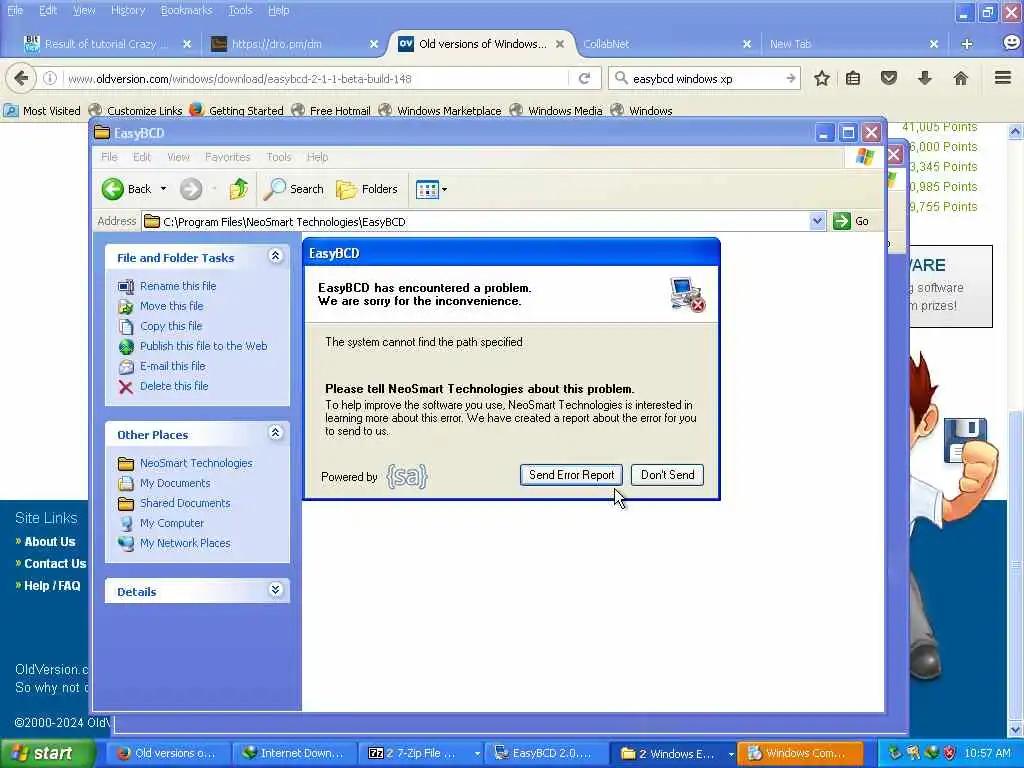Click the Send Error Report button
This screenshot has height=768, width=1024.
571,475
